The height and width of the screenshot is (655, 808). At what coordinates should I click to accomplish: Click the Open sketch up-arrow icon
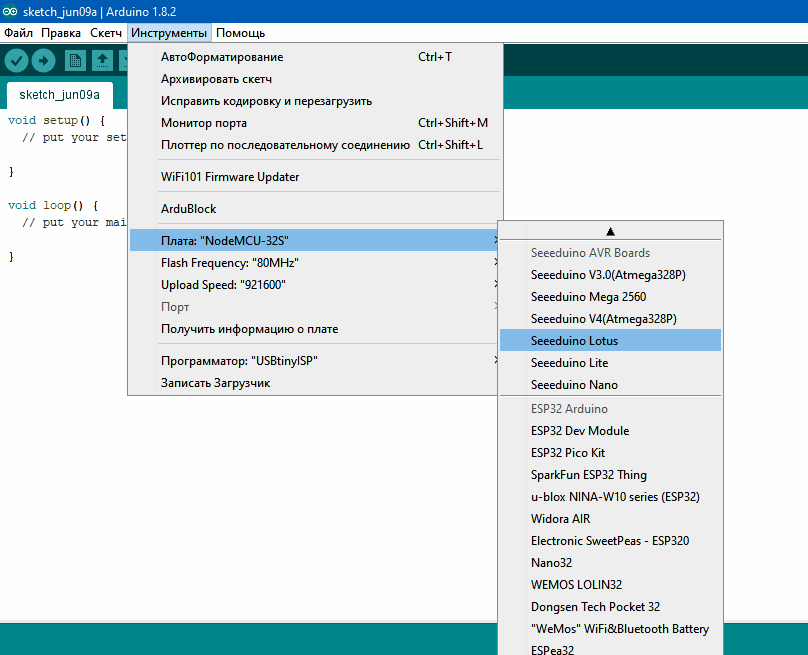click(102, 61)
